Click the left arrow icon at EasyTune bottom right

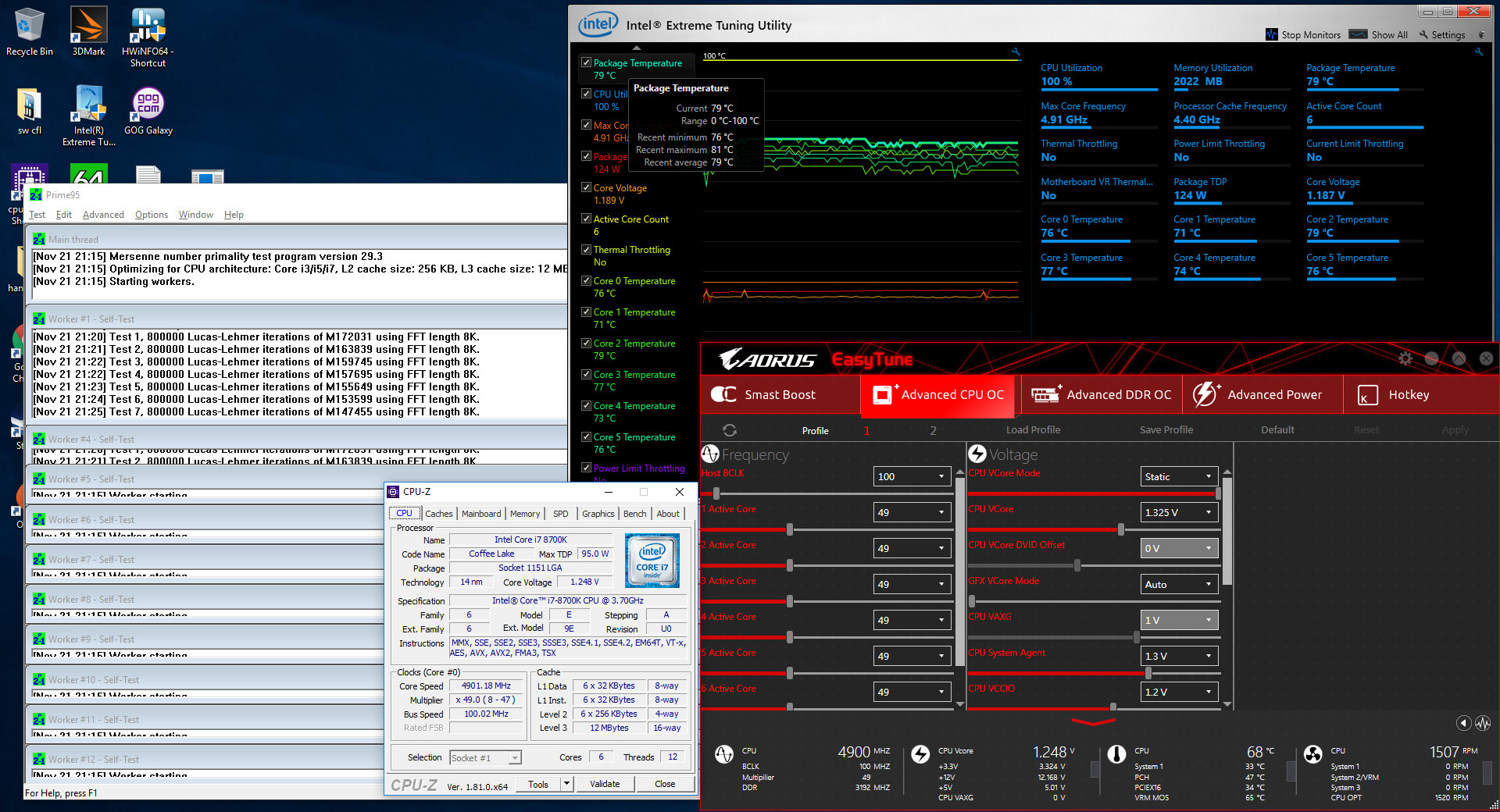pos(1464,723)
